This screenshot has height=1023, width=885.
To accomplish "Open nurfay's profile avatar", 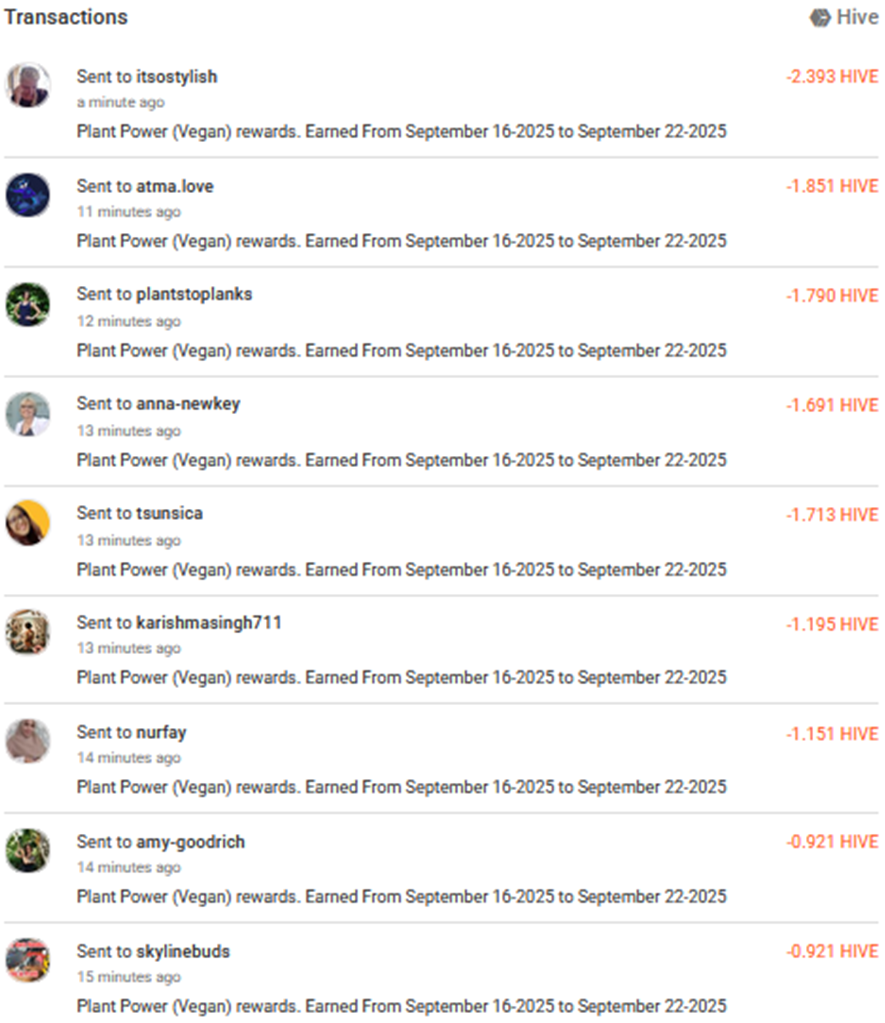I will pyautogui.click(x=28, y=741).
